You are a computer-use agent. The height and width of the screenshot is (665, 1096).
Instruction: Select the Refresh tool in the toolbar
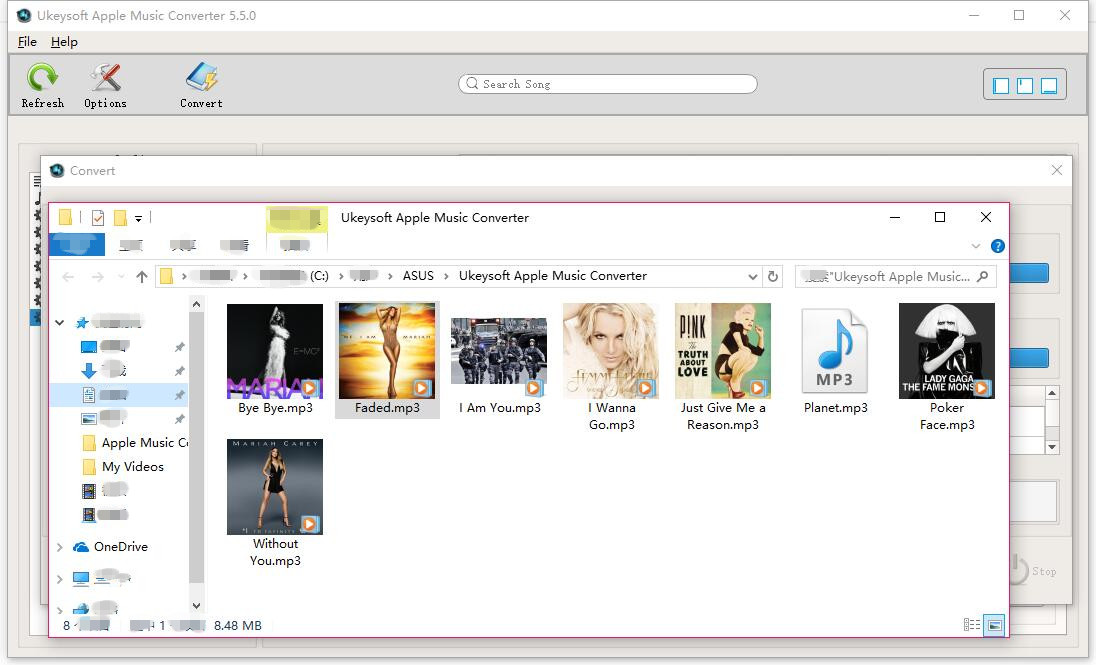[x=42, y=84]
